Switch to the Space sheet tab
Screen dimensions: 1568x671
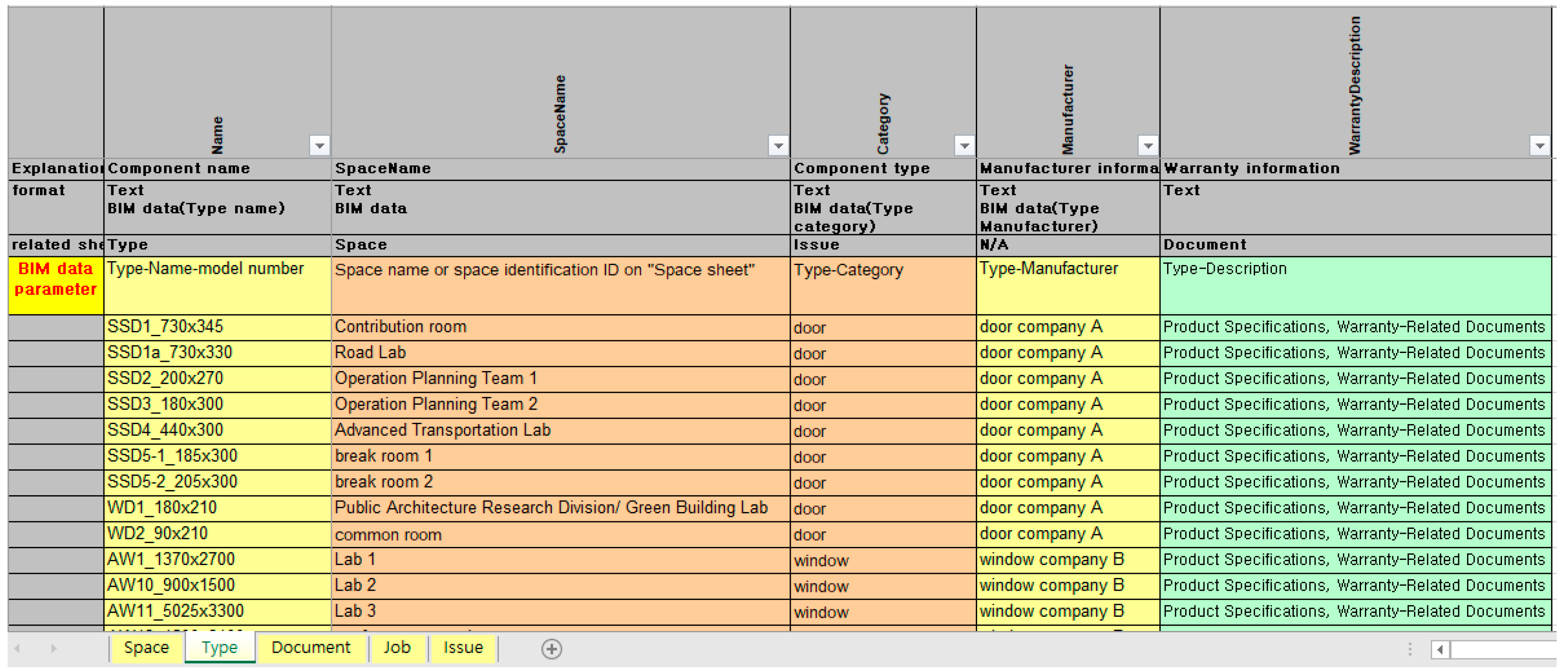click(x=146, y=648)
